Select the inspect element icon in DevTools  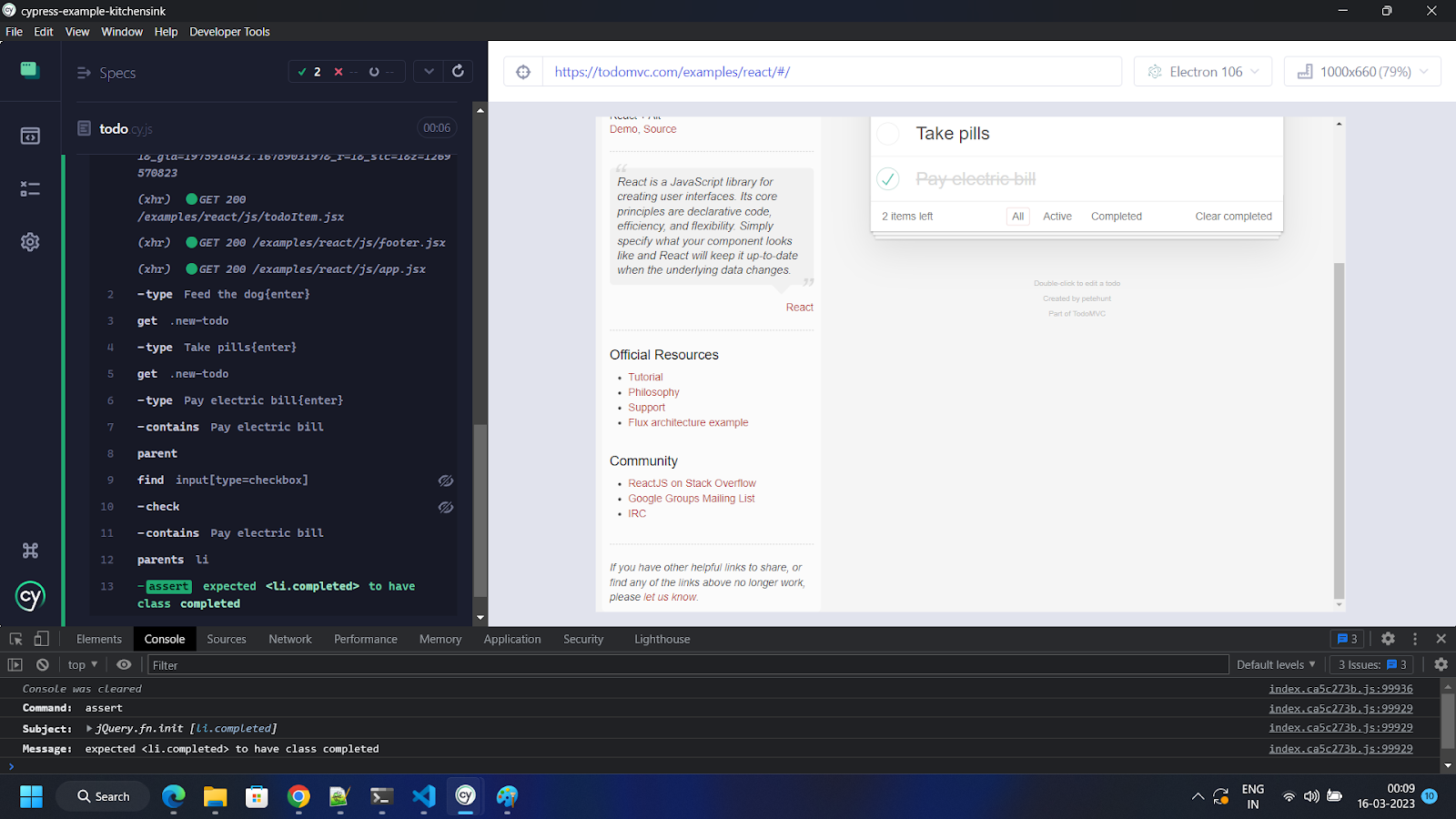point(15,639)
